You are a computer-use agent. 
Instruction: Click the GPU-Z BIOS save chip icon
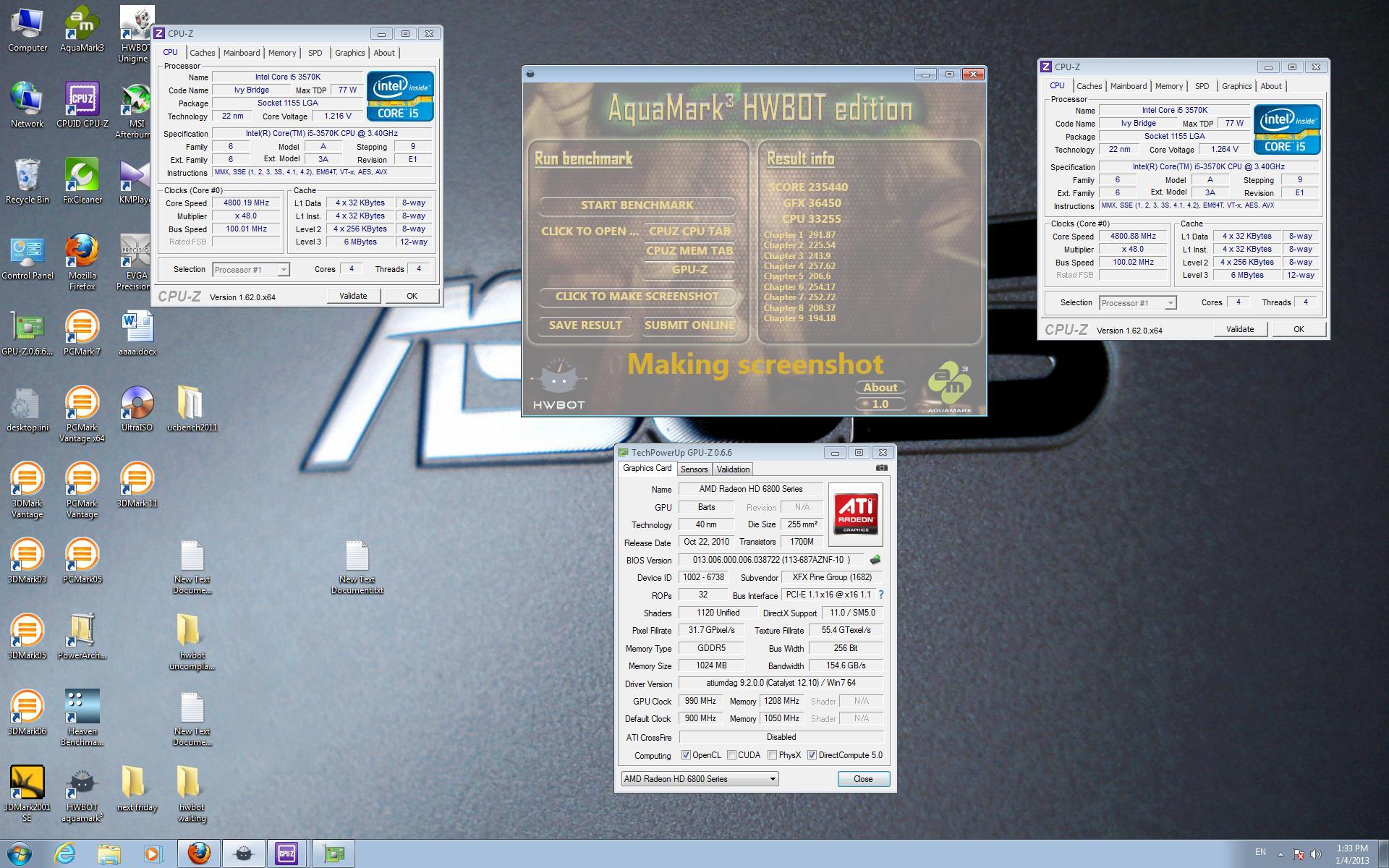[875, 559]
